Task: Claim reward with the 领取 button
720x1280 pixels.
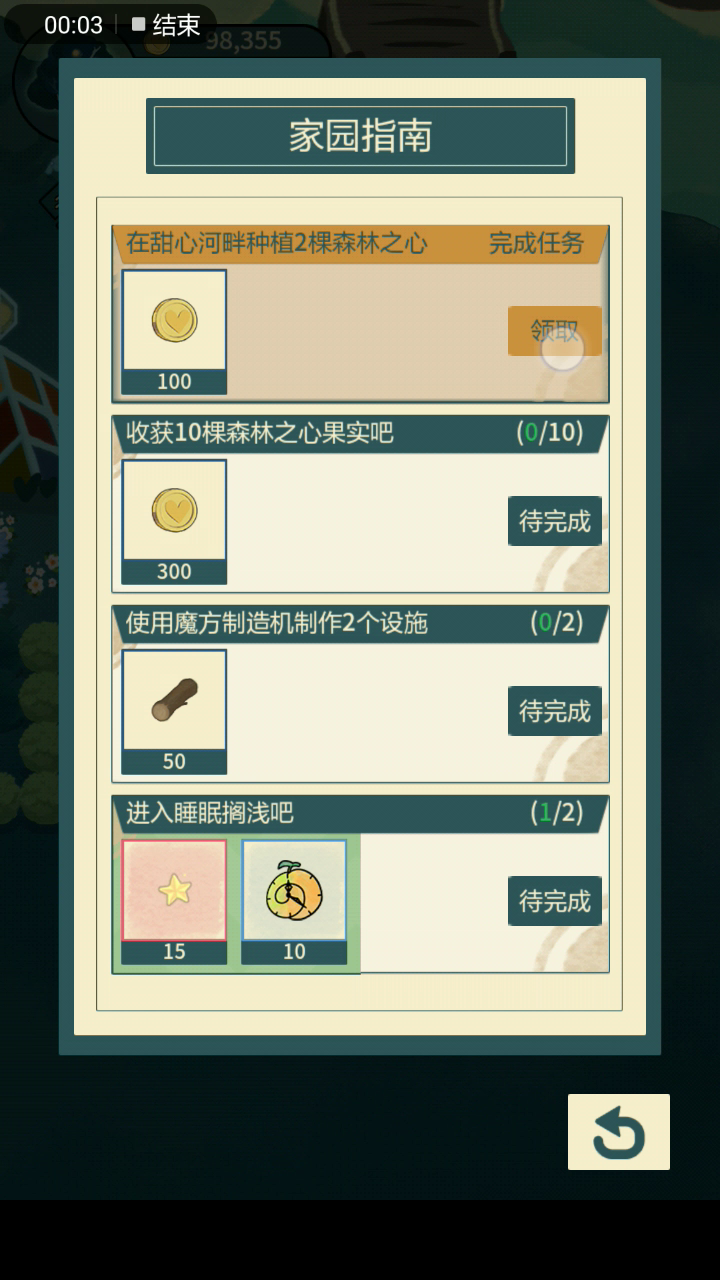Action: 555,331
